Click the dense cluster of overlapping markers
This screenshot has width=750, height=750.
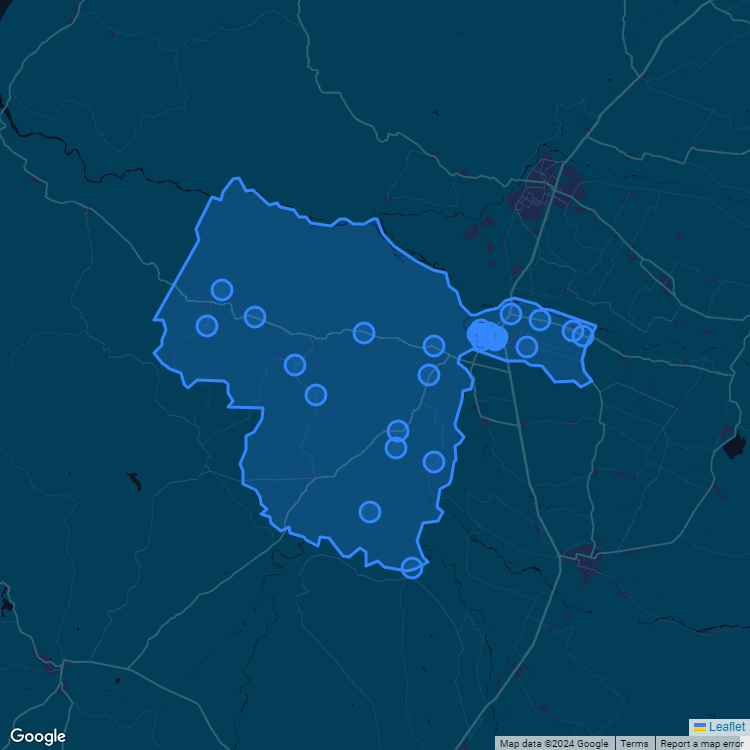coord(487,335)
